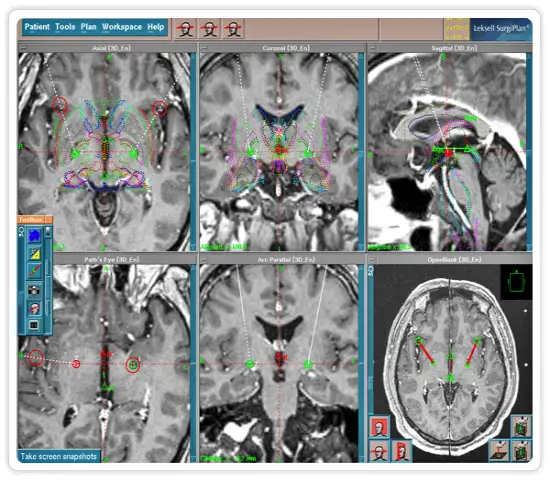Image resolution: width=550 pixels, height=480 pixels.
Task: Open the Workspace menu
Action: (x=122, y=27)
